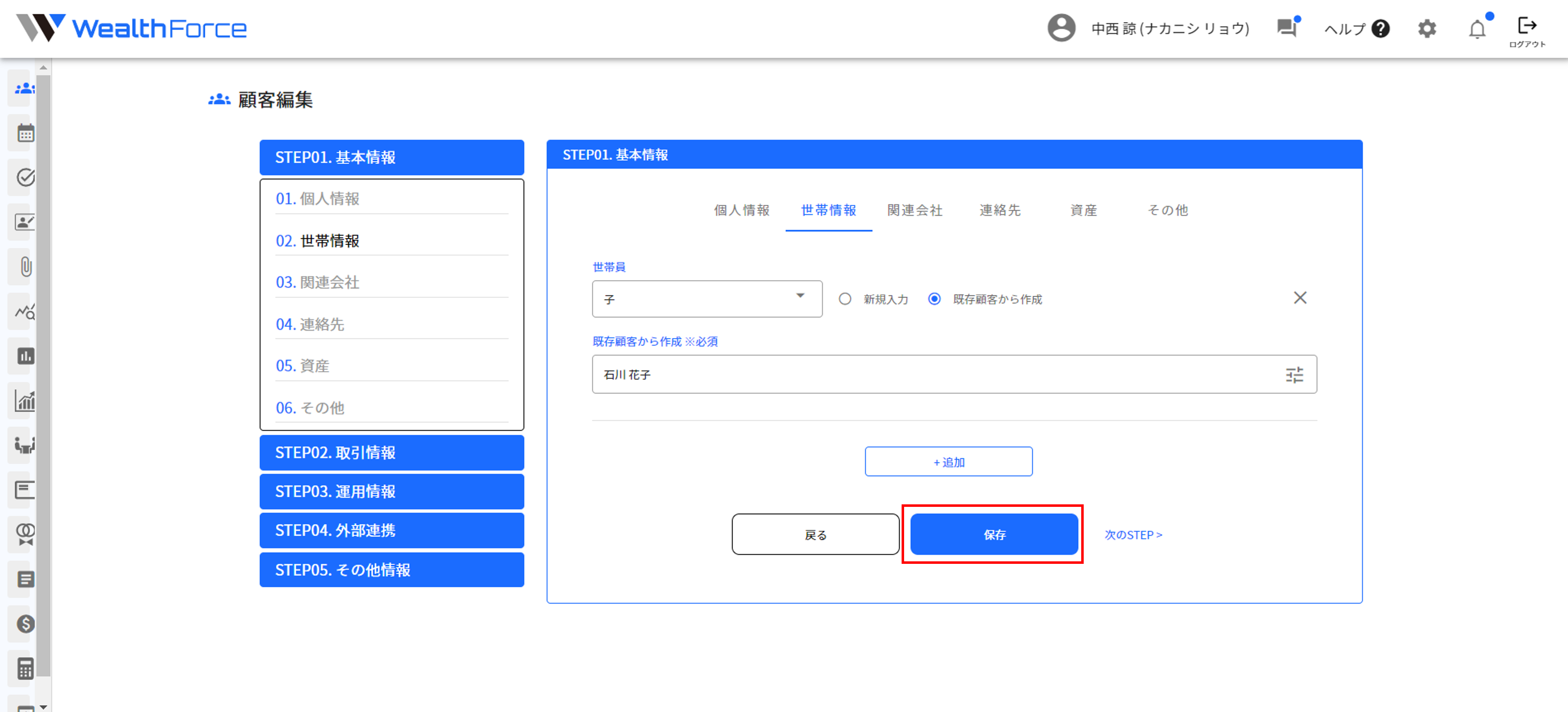Select the 新規入力 radio button
The height and width of the screenshot is (712, 1568).
pos(845,299)
